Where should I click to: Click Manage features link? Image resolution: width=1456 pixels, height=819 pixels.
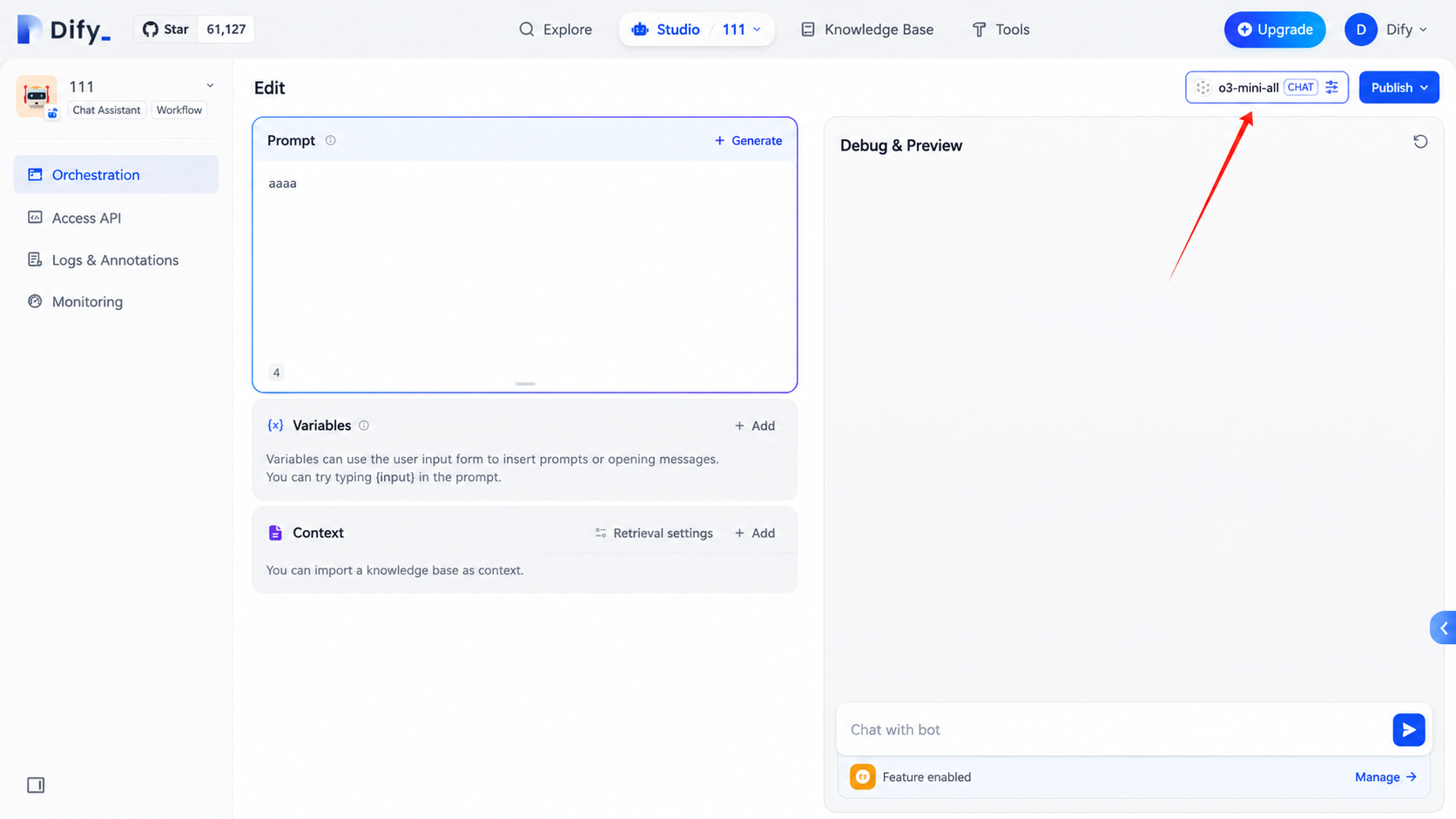click(1385, 777)
